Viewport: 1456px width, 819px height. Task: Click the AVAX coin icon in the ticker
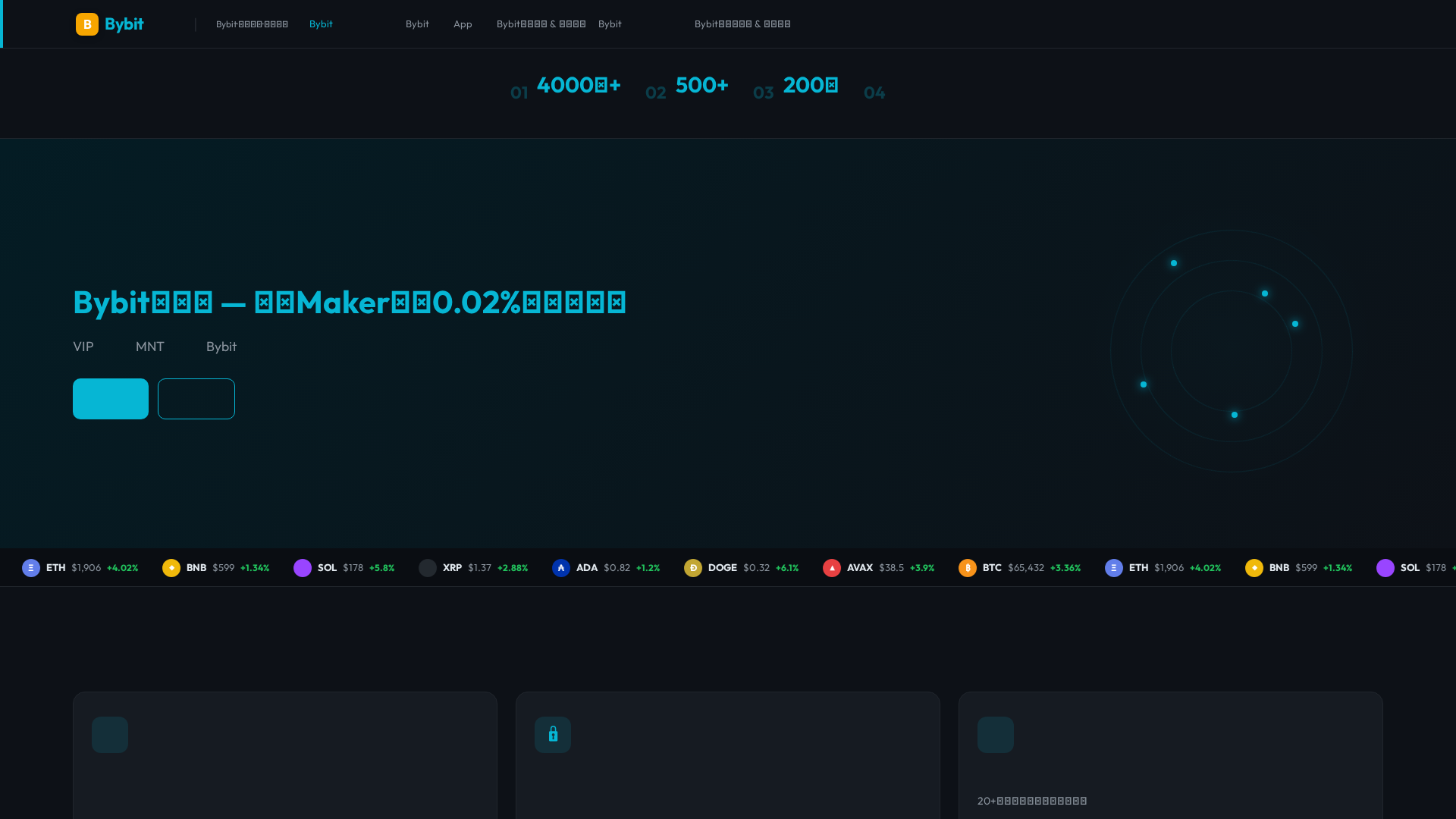tap(833, 567)
